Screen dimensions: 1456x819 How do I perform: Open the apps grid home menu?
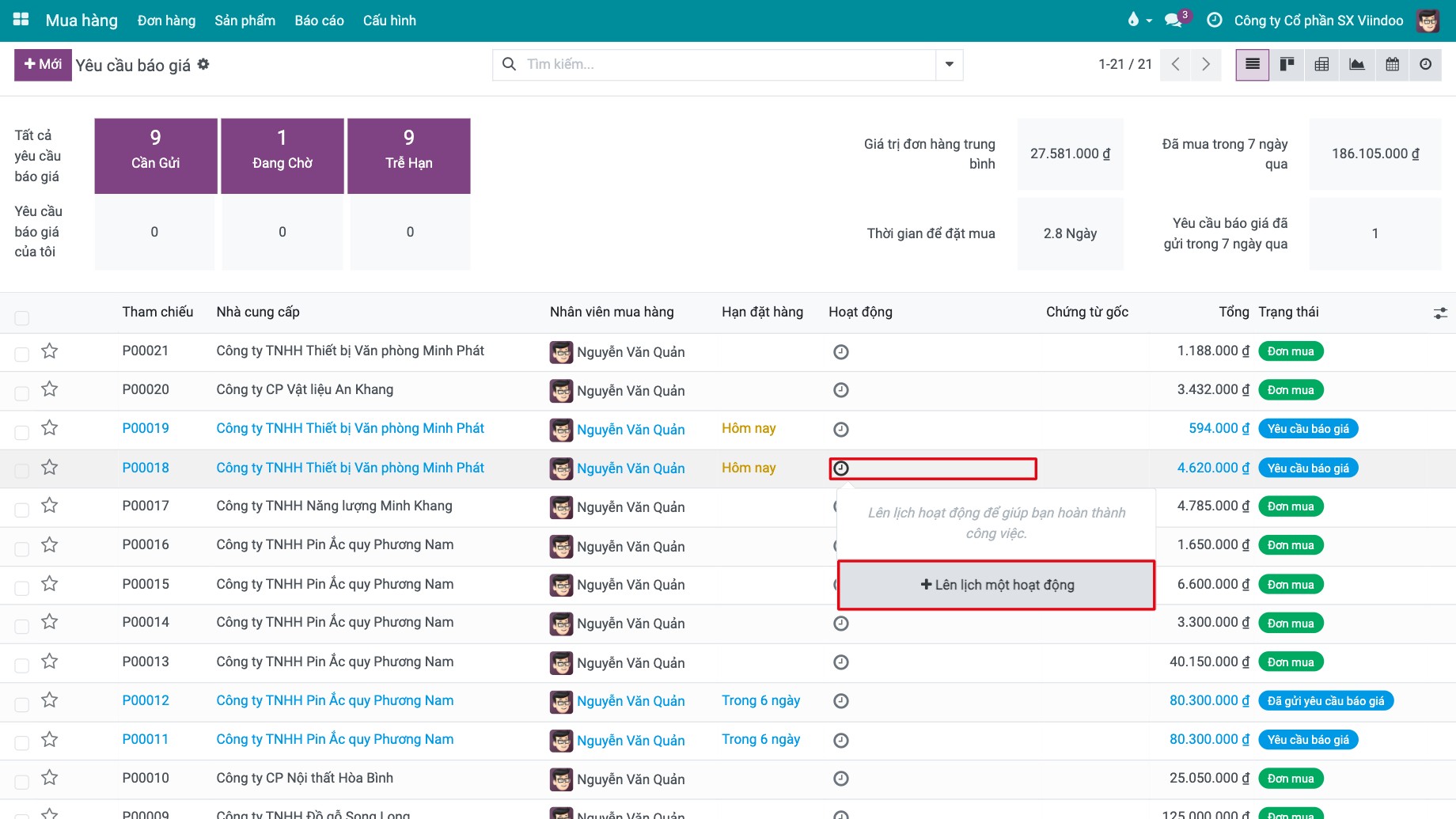click(x=21, y=20)
